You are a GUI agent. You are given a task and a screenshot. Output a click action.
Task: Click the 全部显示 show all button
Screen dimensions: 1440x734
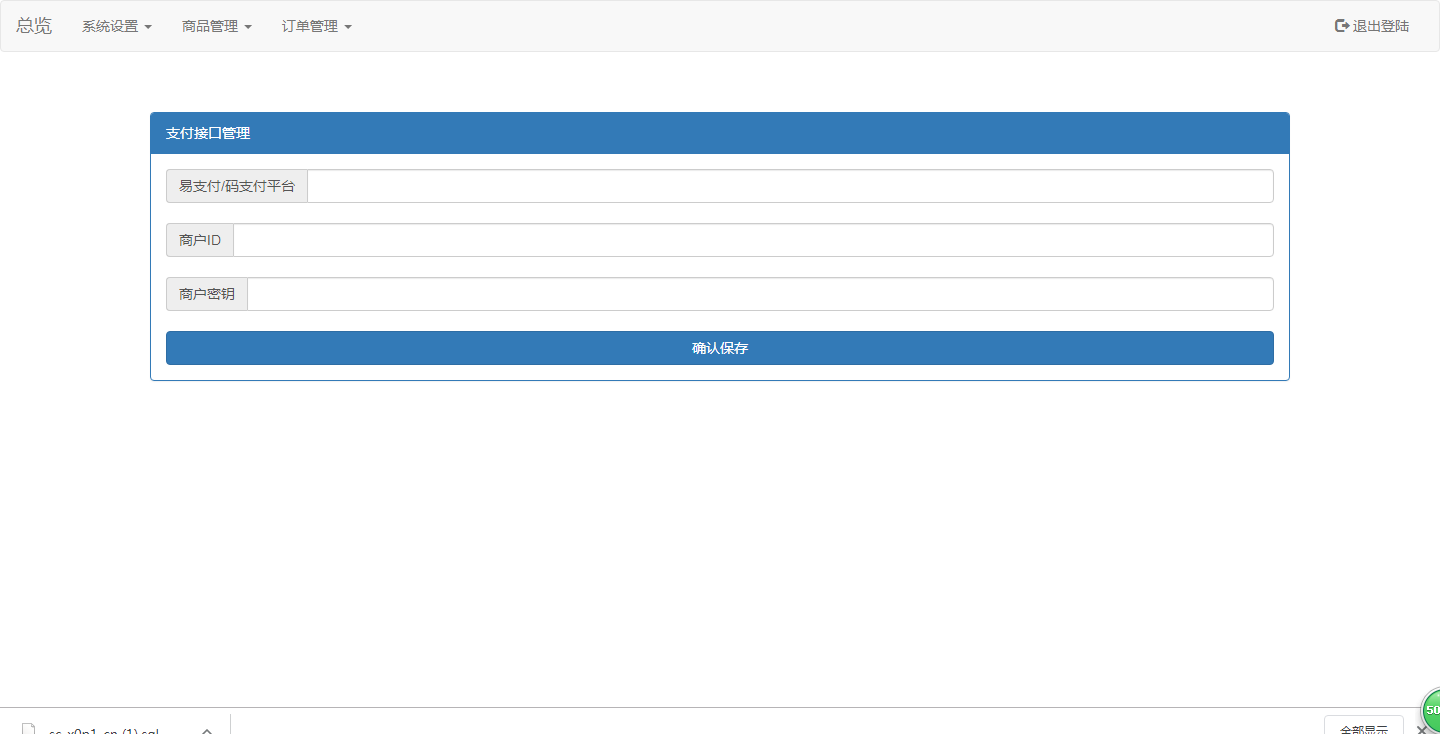[x=1363, y=727]
